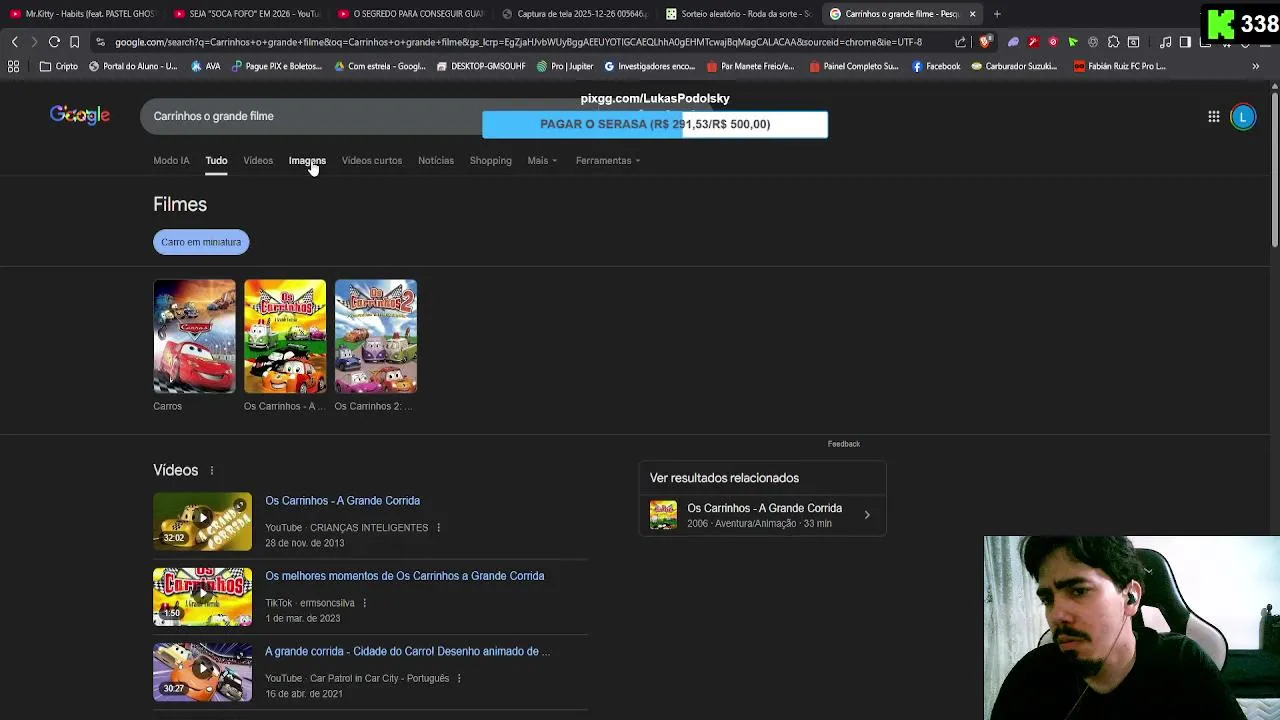Select the Imagens search tab

[307, 160]
